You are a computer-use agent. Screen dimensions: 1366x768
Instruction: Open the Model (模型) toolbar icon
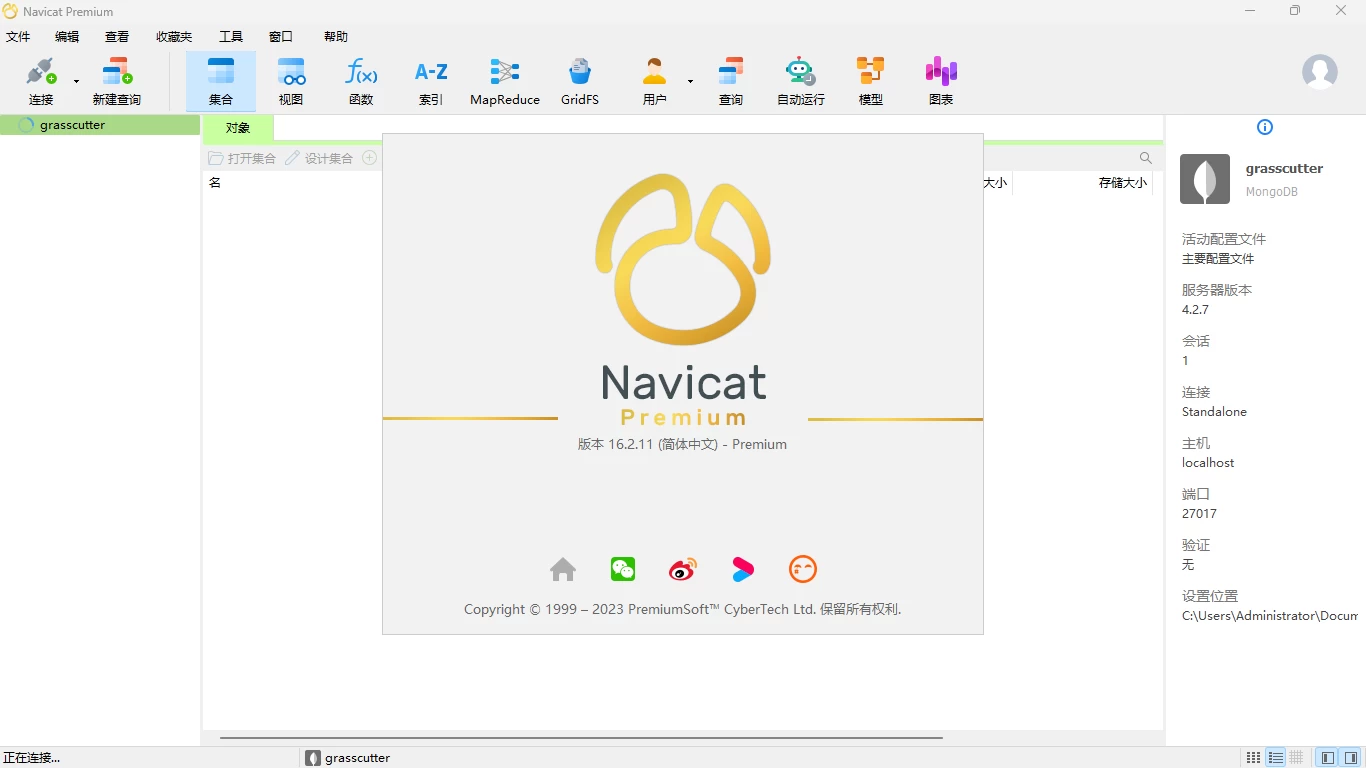click(x=871, y=81)
